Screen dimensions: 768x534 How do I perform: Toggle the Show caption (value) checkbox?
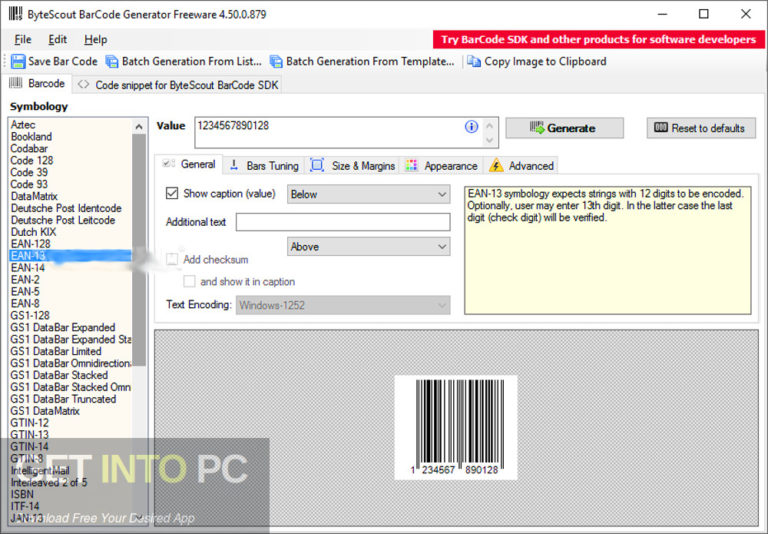coord(172,193)
